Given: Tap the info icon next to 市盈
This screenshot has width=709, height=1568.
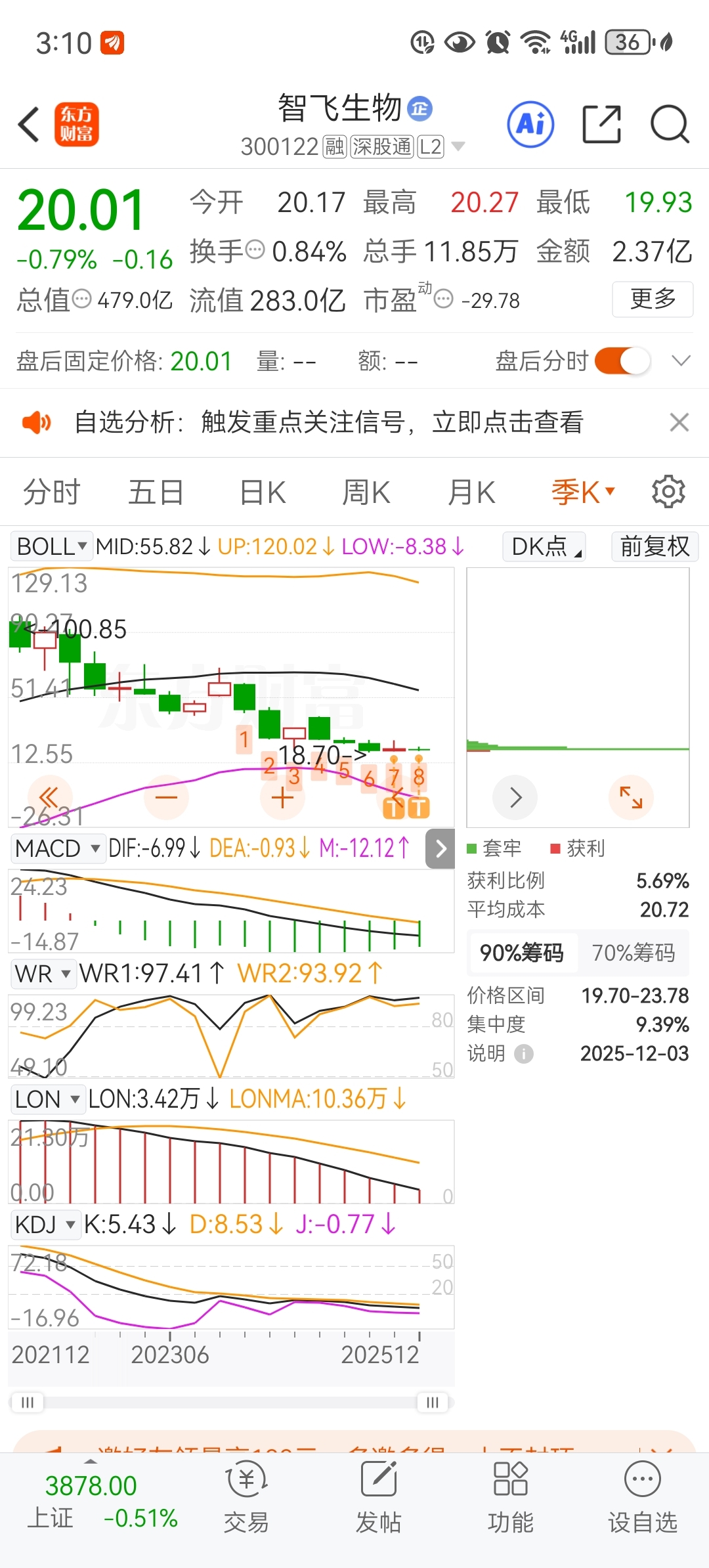Looking at the screenshot, I should tap(444, 299).
